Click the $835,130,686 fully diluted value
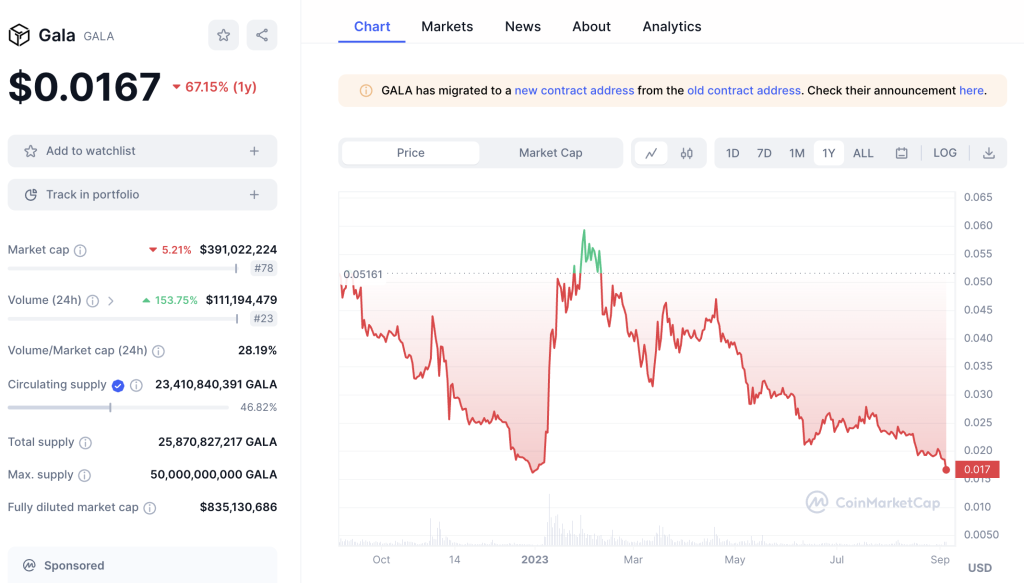Image resolution: width=1024 pixels, height=583 pixels. point(238,507)
